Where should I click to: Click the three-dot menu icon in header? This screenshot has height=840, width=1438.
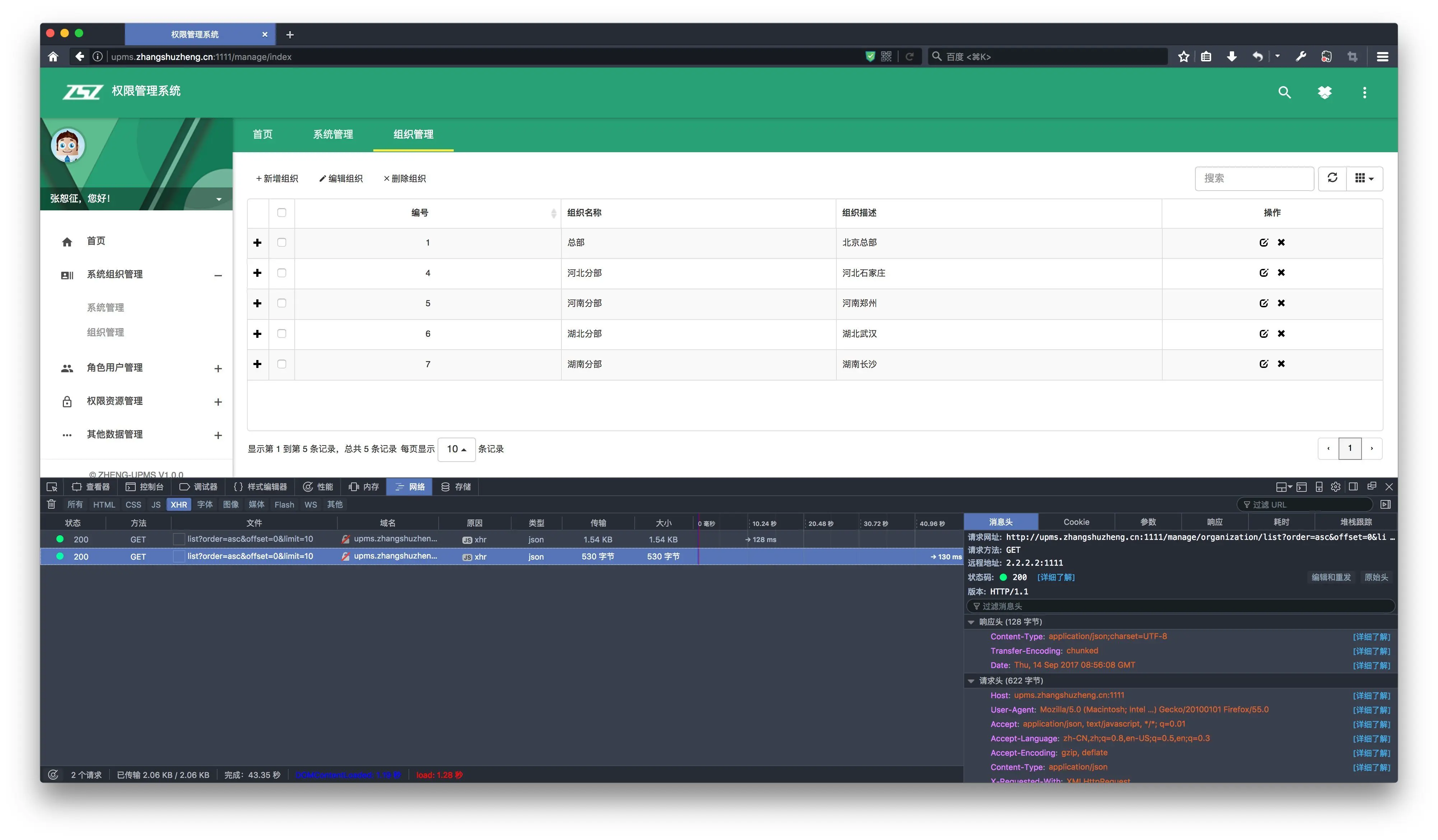(x=1364, y=93)
